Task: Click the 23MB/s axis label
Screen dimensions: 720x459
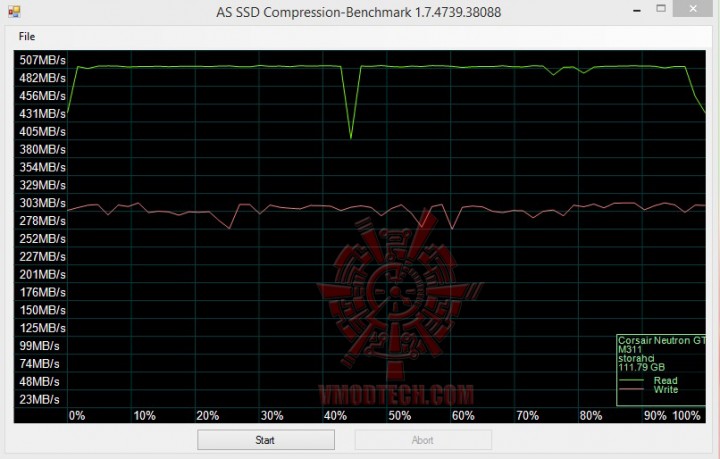Action: tap(39, 400)
